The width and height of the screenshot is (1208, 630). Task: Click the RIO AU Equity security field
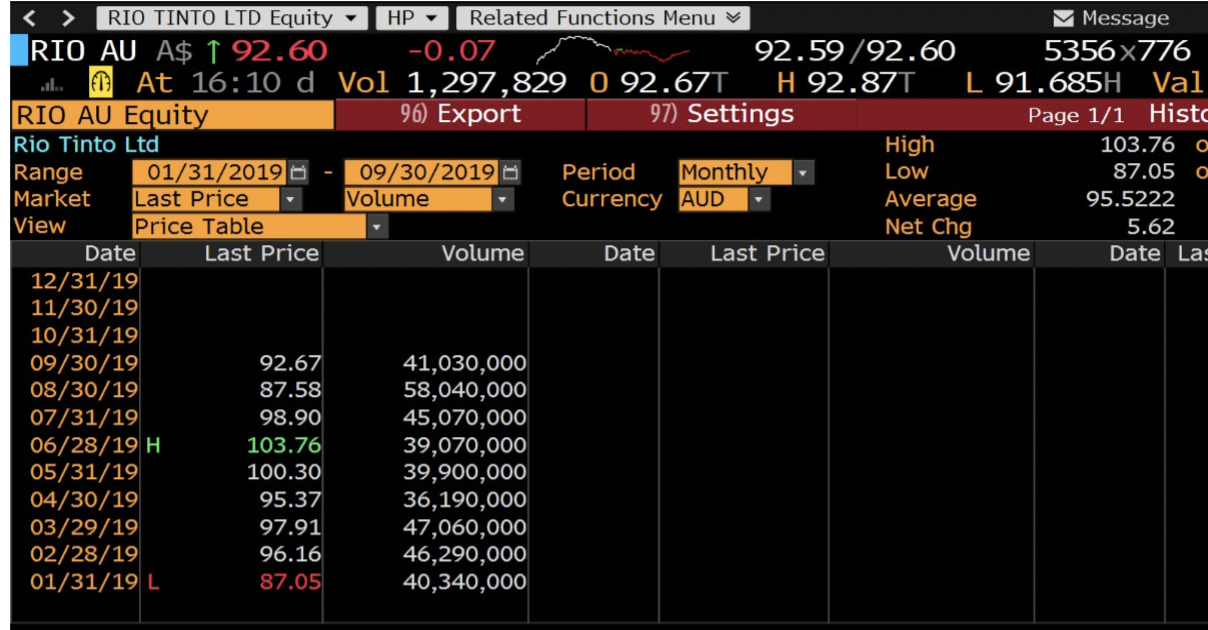pyautogui.click(x=173, y=115)
